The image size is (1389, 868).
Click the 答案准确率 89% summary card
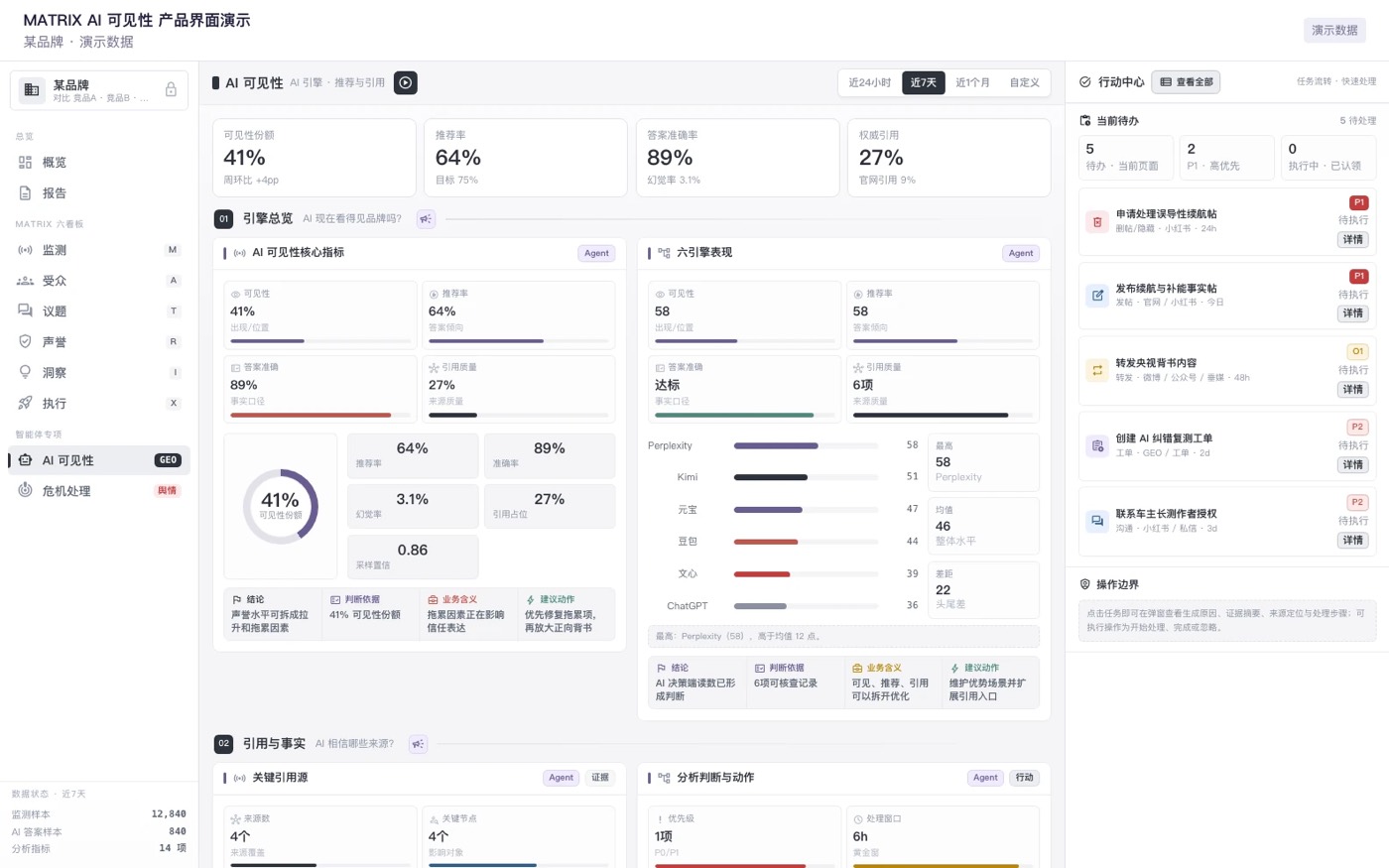(x=737, y=158)
